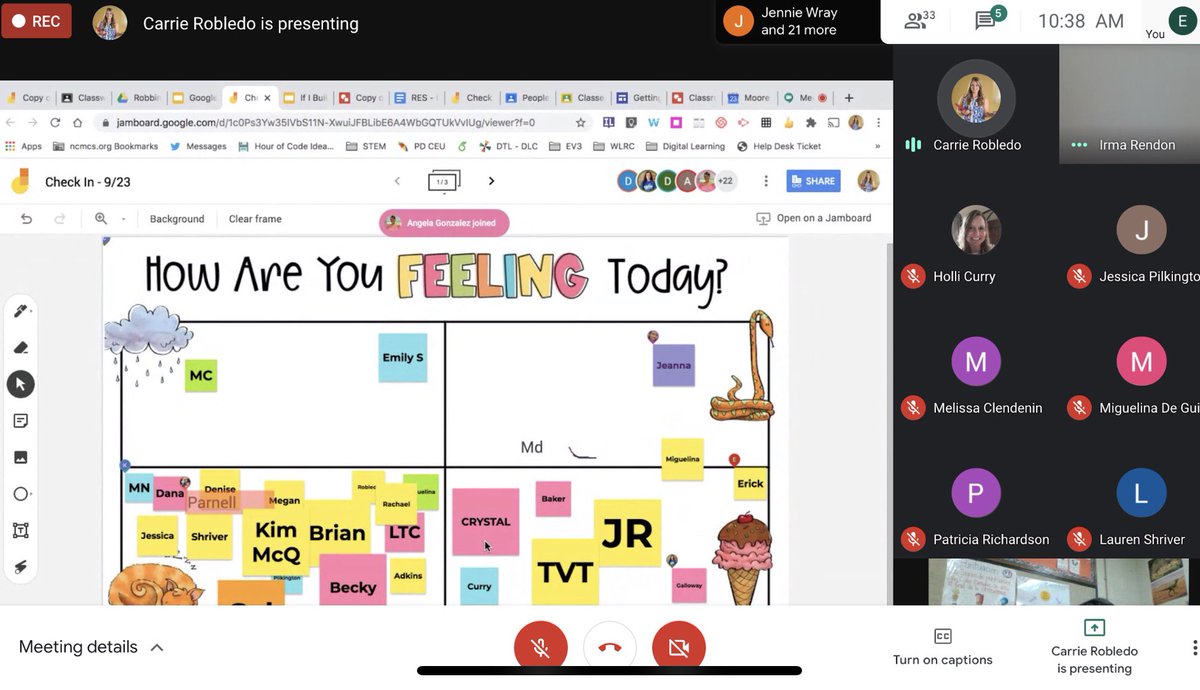Open a new Chrome tab
Image resolution: width=1200 pixels, height=690 pixels.
pos(849,98)
